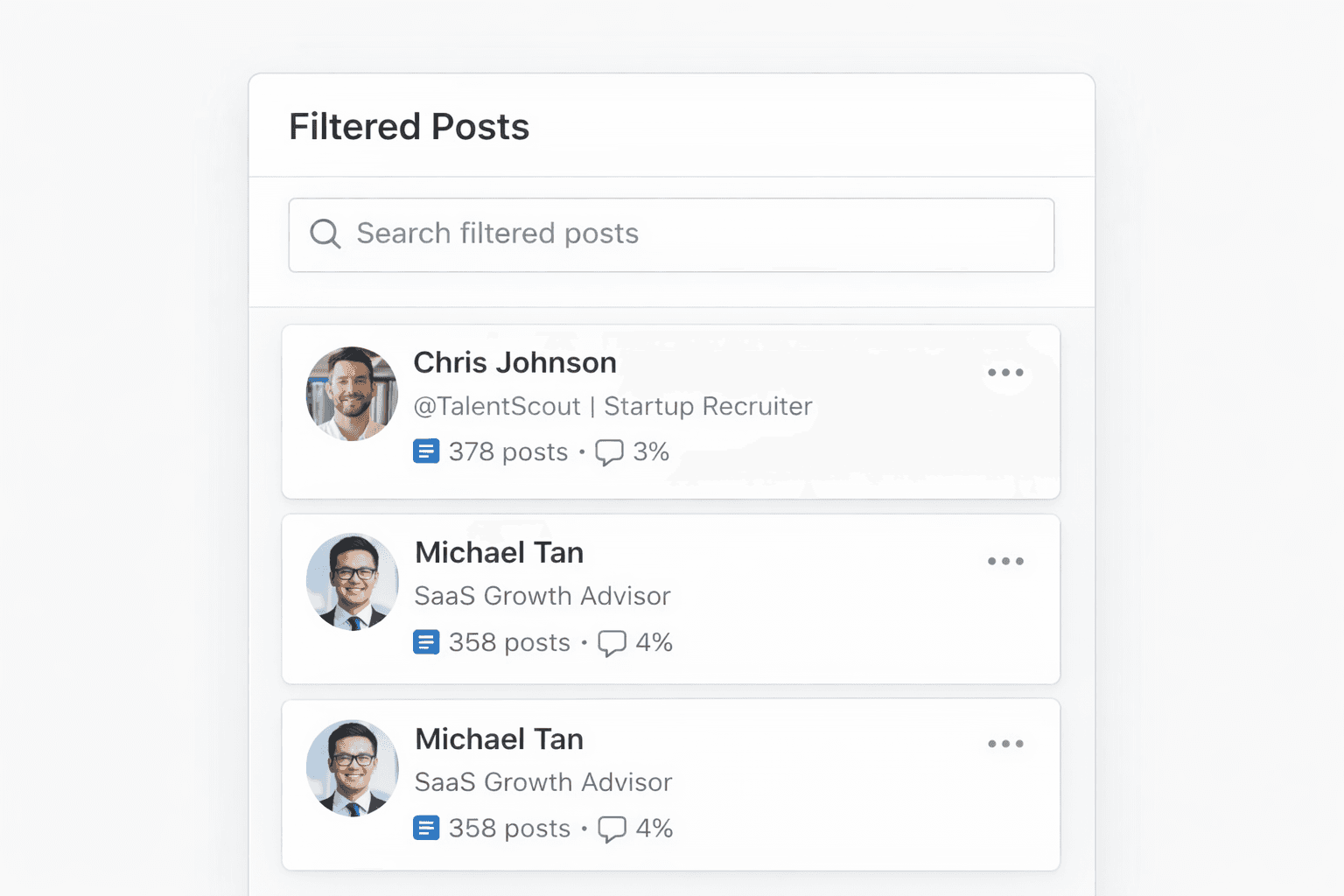This screenshot has height=896, width=1344.
Task: Click the posts icon in the middle card
Action: [426, 642]
